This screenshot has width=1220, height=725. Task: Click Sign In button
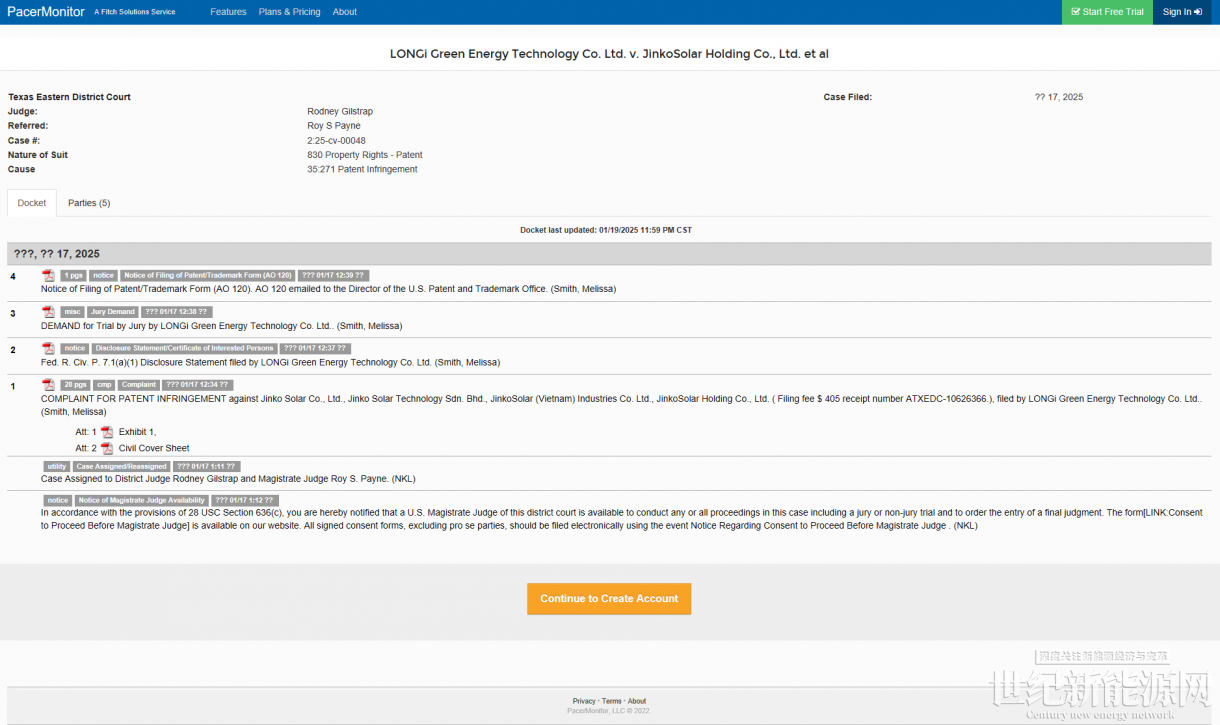(x=1182, y=12)
